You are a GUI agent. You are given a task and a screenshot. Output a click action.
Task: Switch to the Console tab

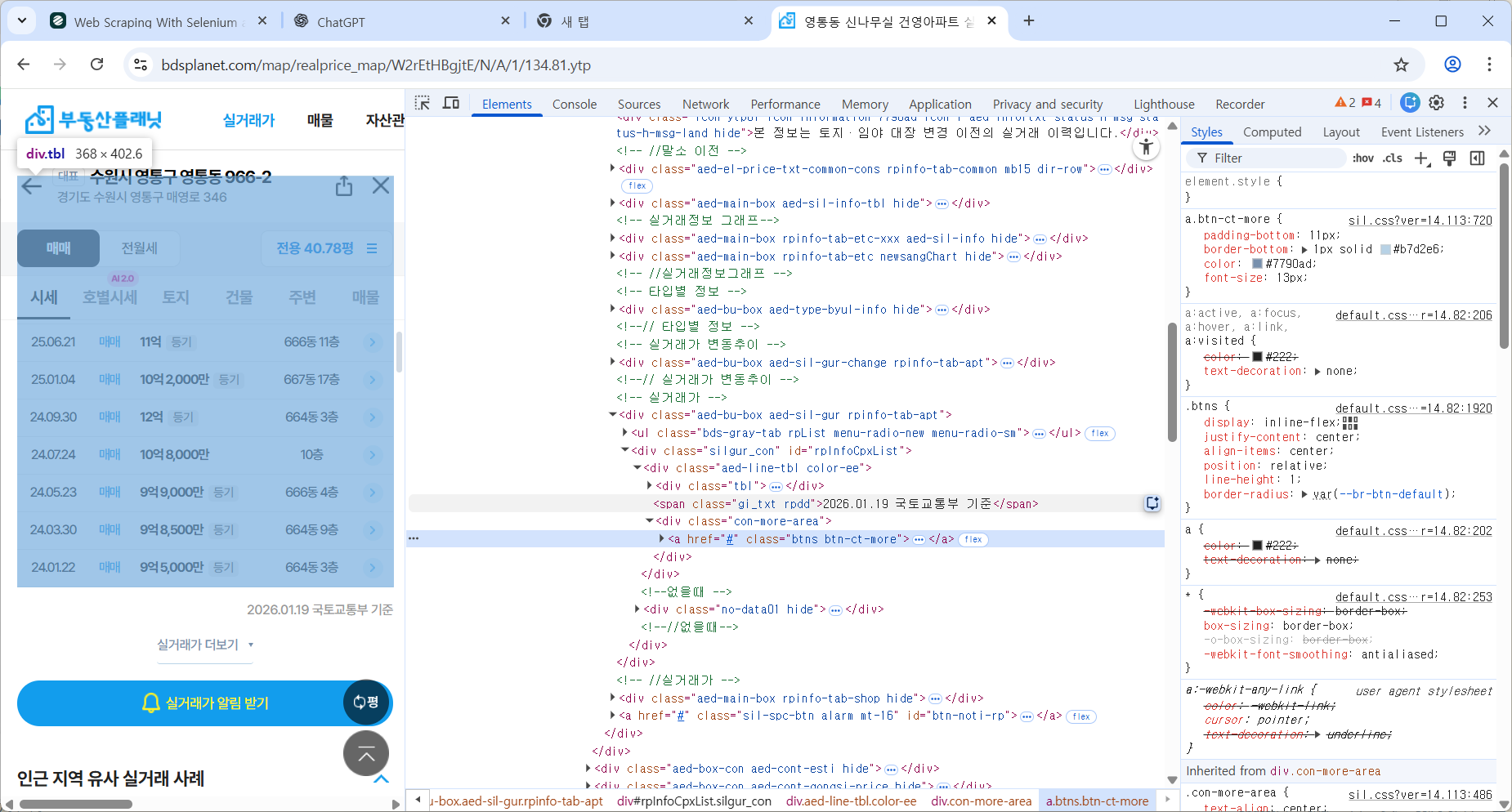(575, 104)
